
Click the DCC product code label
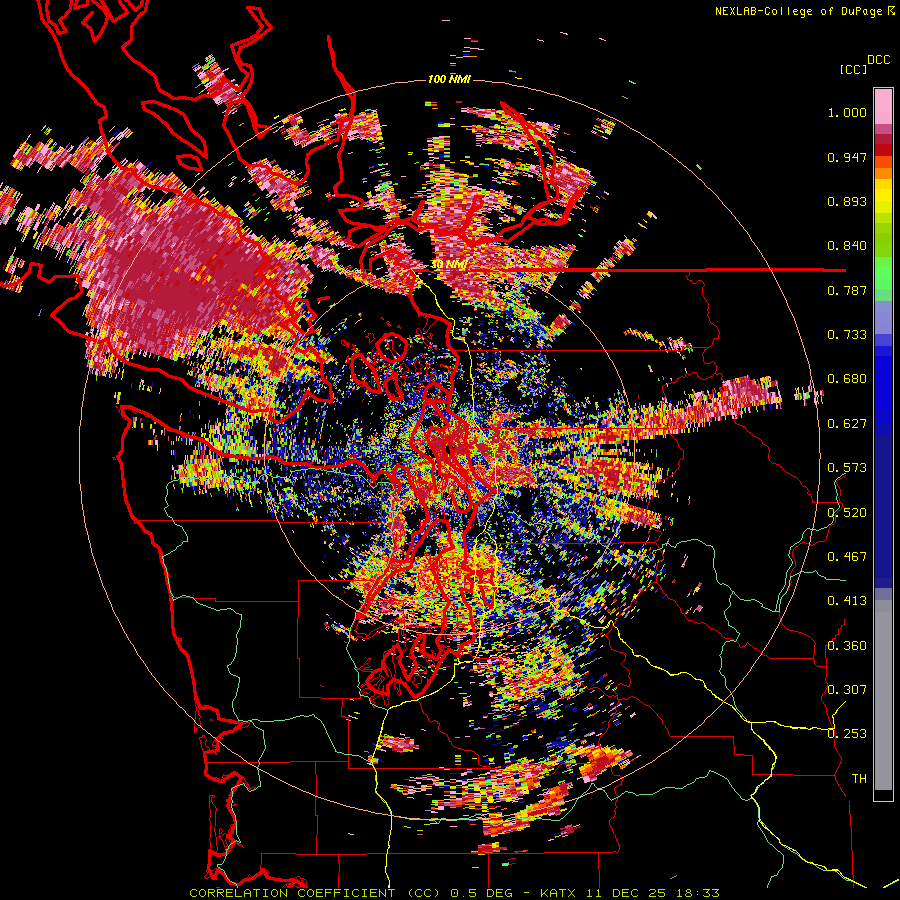click(878, 60)
